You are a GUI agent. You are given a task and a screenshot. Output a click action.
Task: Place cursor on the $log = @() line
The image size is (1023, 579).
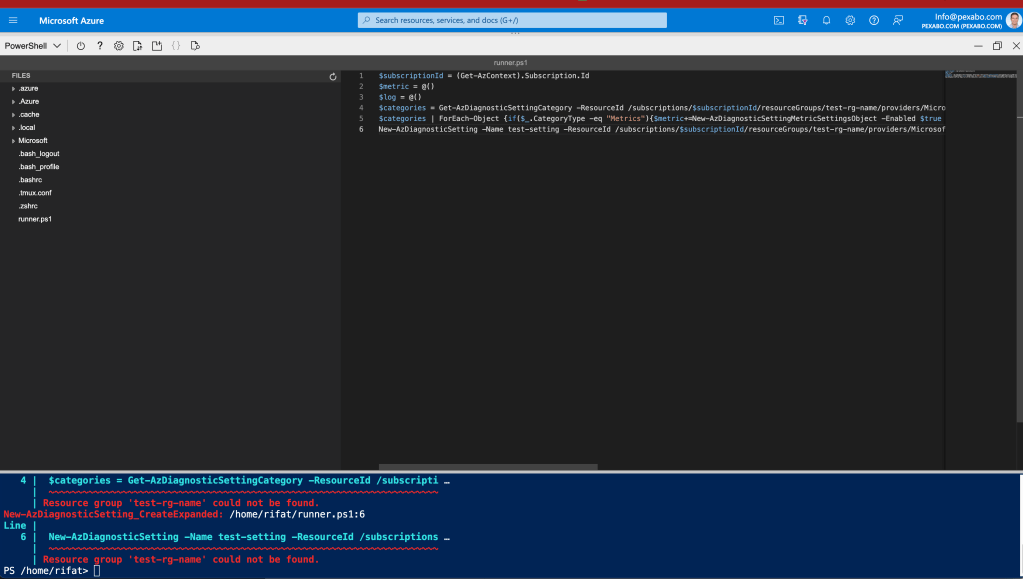point(399,97)
